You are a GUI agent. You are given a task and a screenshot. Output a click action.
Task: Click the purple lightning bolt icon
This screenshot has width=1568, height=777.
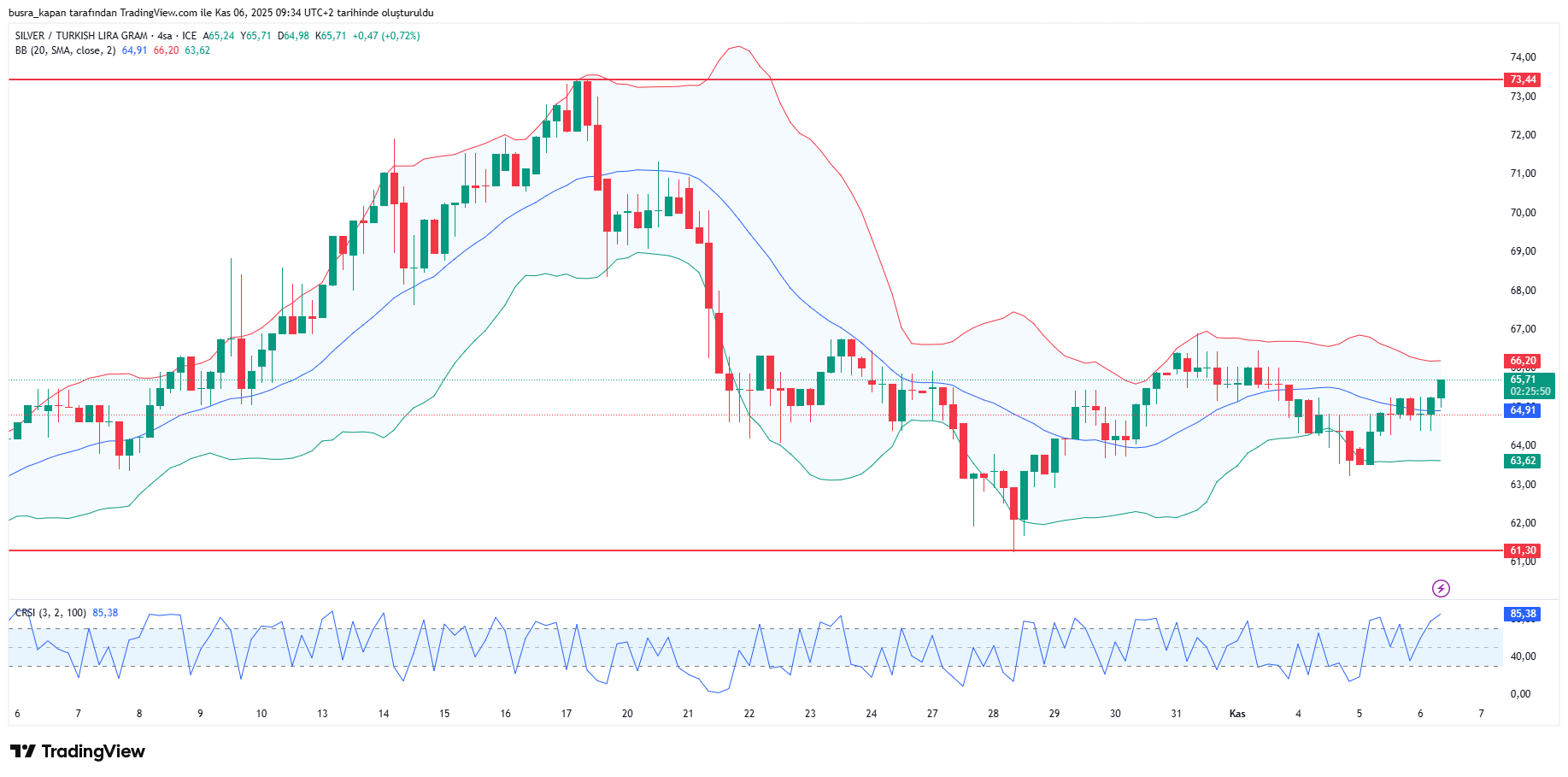[x=1441, y=588]
